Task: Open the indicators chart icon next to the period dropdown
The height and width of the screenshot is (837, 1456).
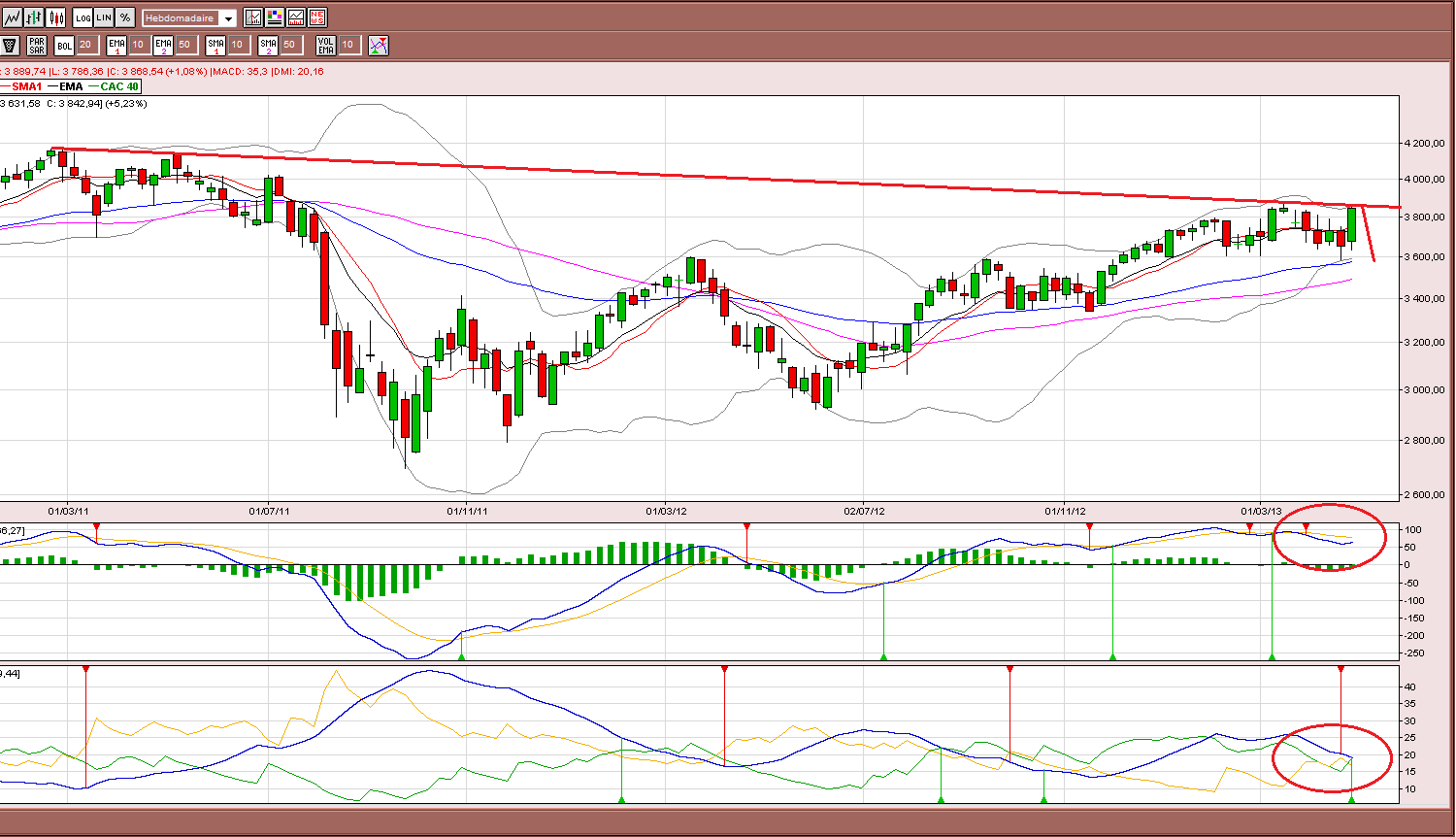Action: point(253,17)
